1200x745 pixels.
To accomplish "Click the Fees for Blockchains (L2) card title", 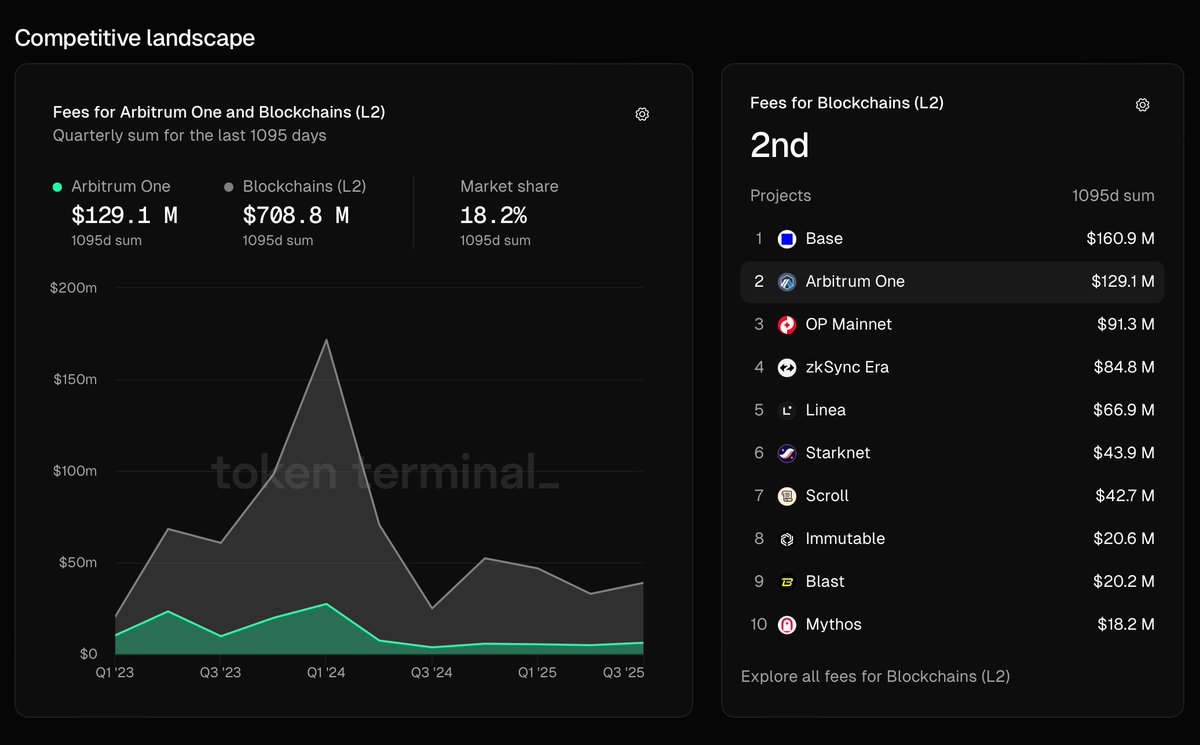I will pyautogui.click(x=847, y=103).
